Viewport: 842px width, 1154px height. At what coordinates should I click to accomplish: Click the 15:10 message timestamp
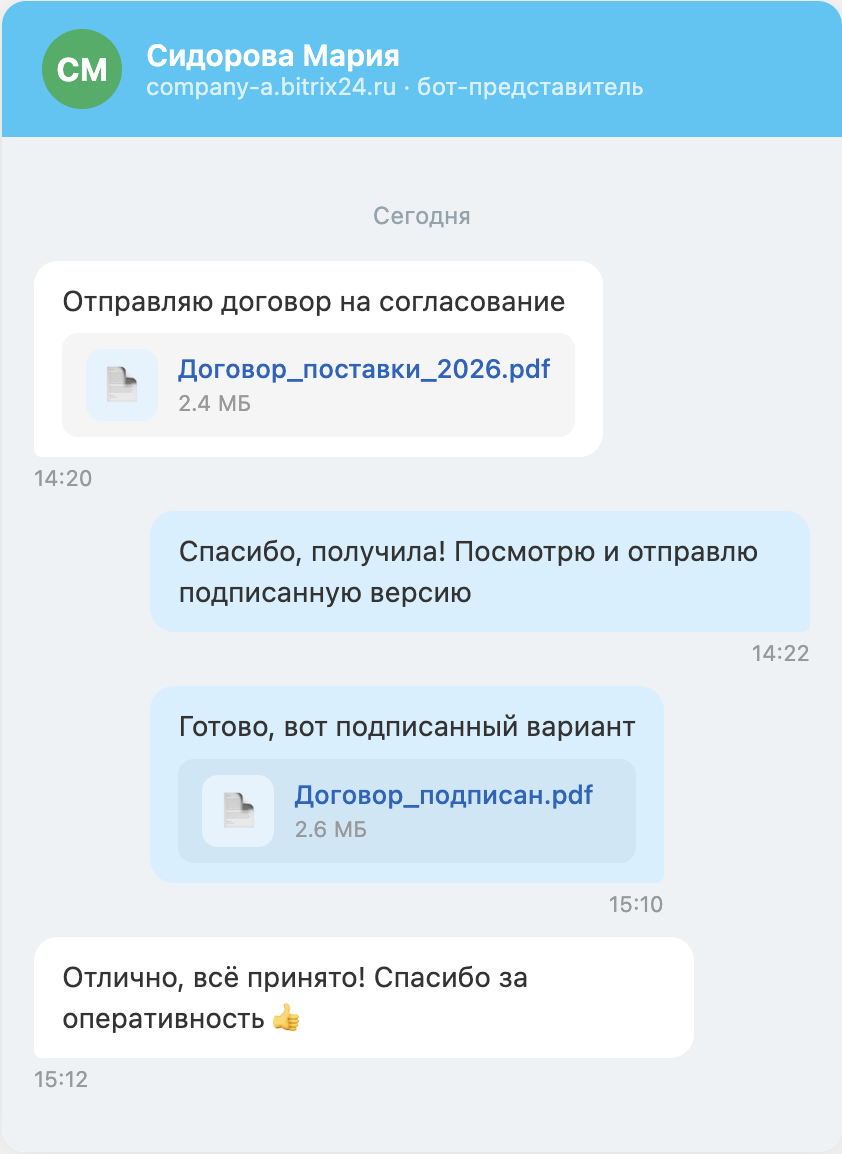tap(635, 905)
